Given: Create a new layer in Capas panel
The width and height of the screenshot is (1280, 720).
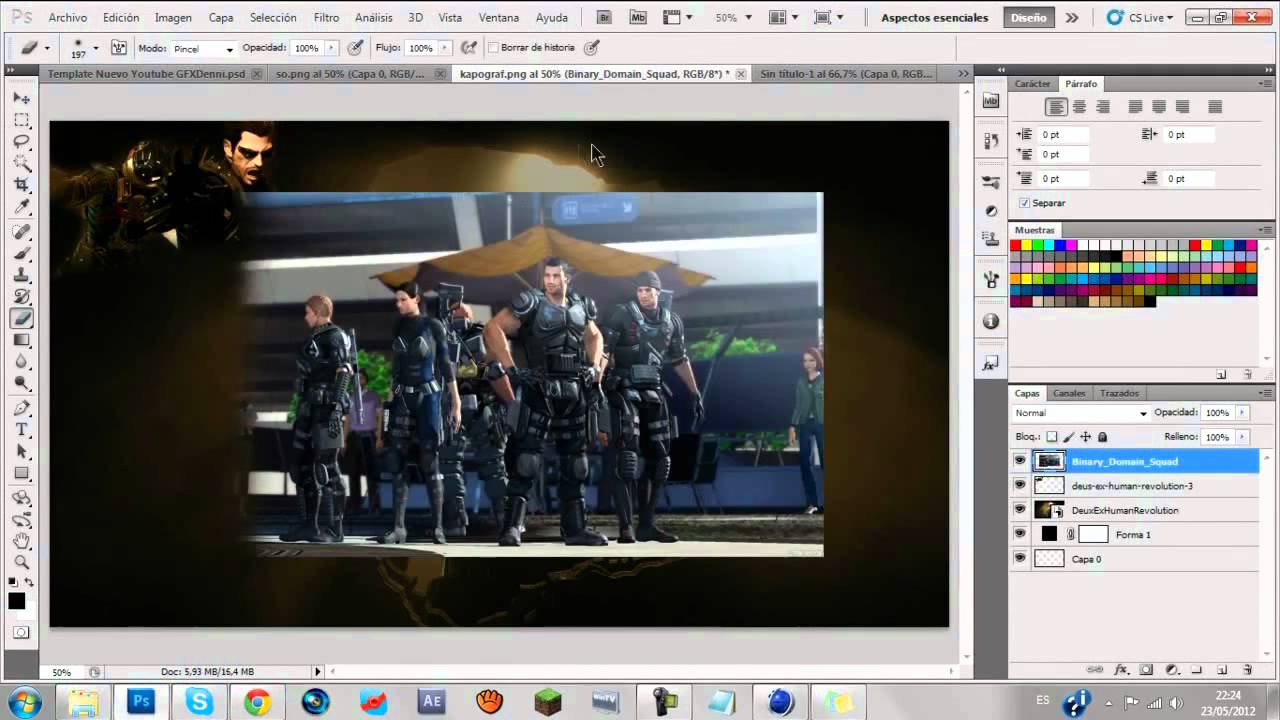Looking at the screenshot, I should click(1222, 670).
